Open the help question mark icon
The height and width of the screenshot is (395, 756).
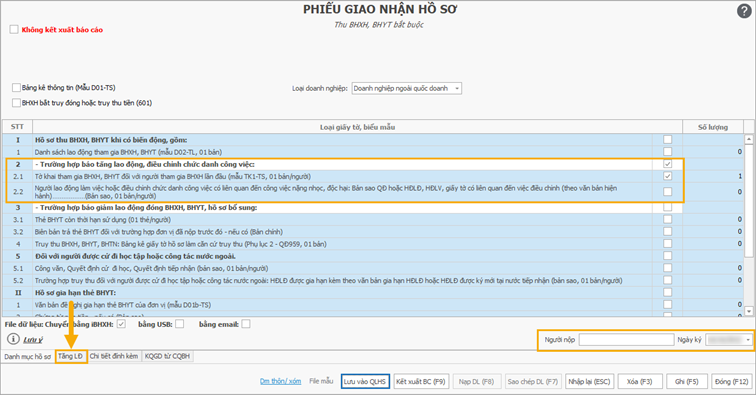point(744,12)
